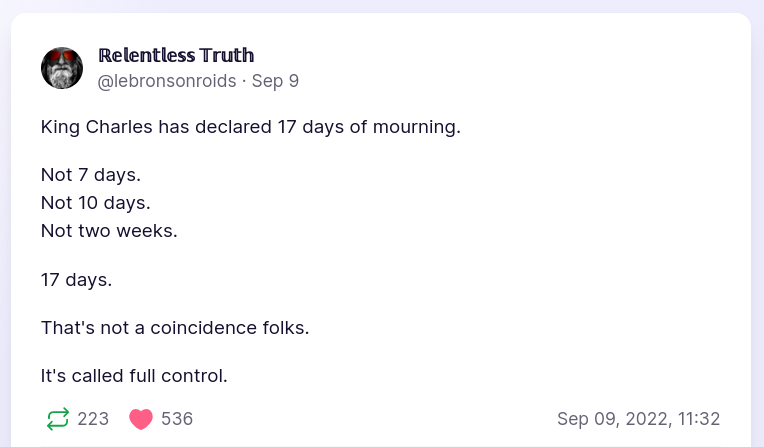Image resolution: width=764 pixels, height=447 pixels.
Task: Click 'That's not a coincidence folks.' text
Action: tap(175, 327)
